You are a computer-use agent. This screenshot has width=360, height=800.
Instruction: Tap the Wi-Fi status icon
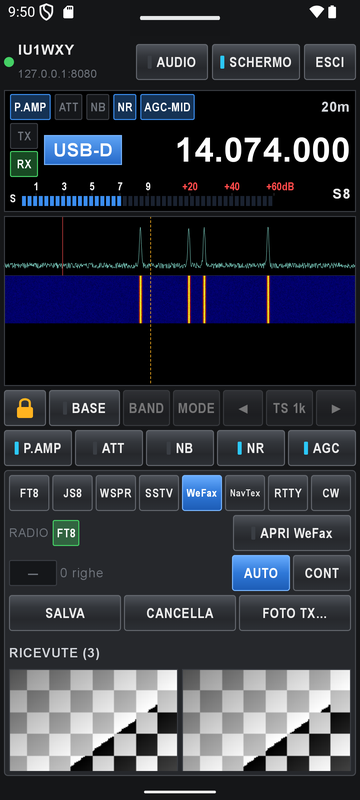[x=316, y=12]
